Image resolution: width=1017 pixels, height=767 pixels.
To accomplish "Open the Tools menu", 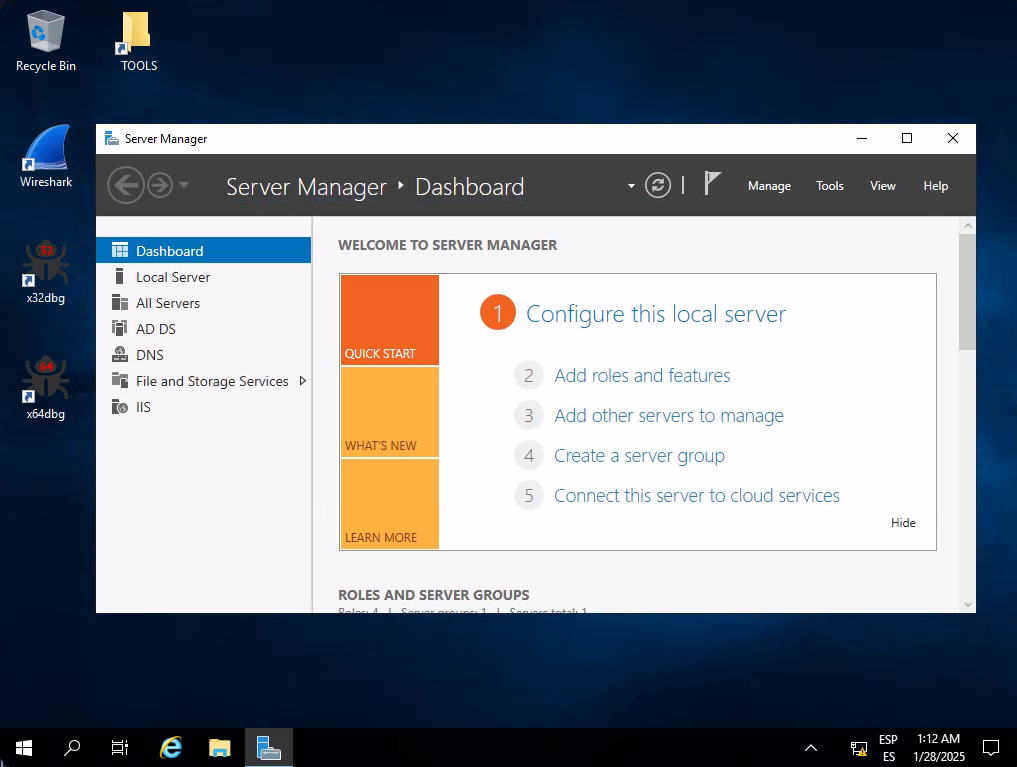I will click(830, 186).
